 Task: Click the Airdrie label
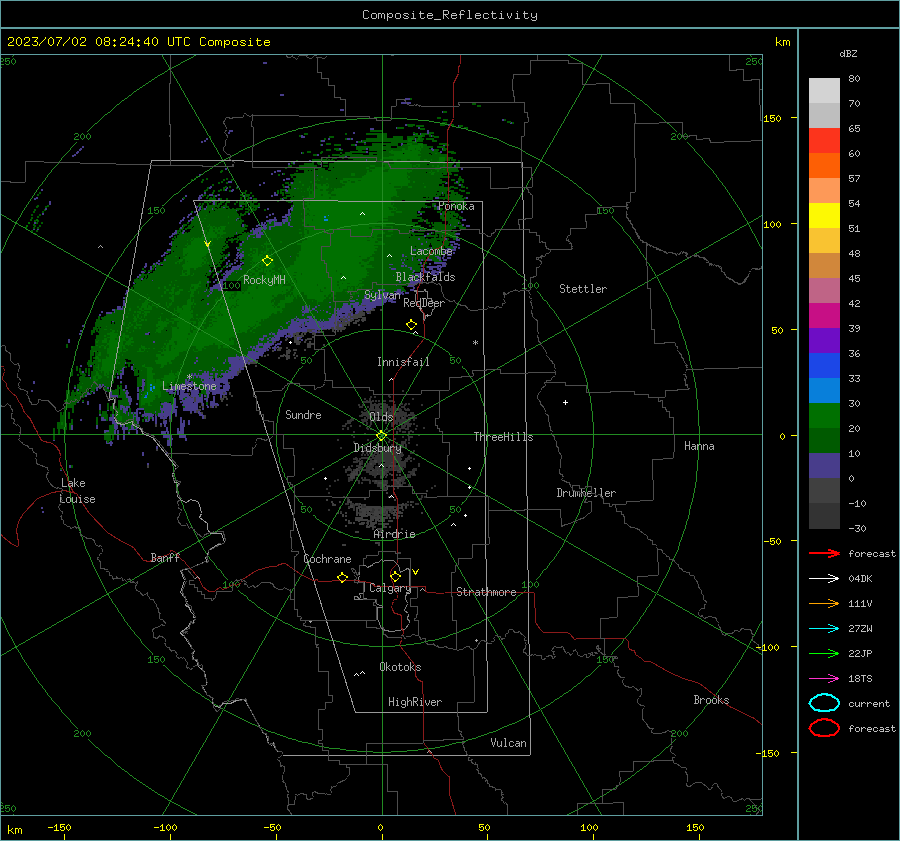point(394,534)
